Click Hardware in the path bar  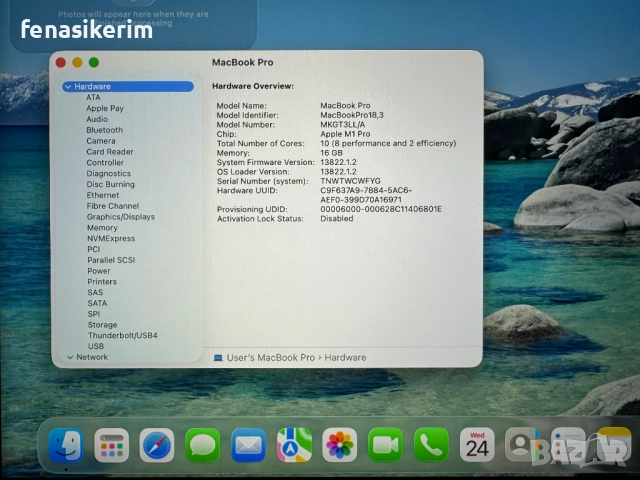pos(345,358)
